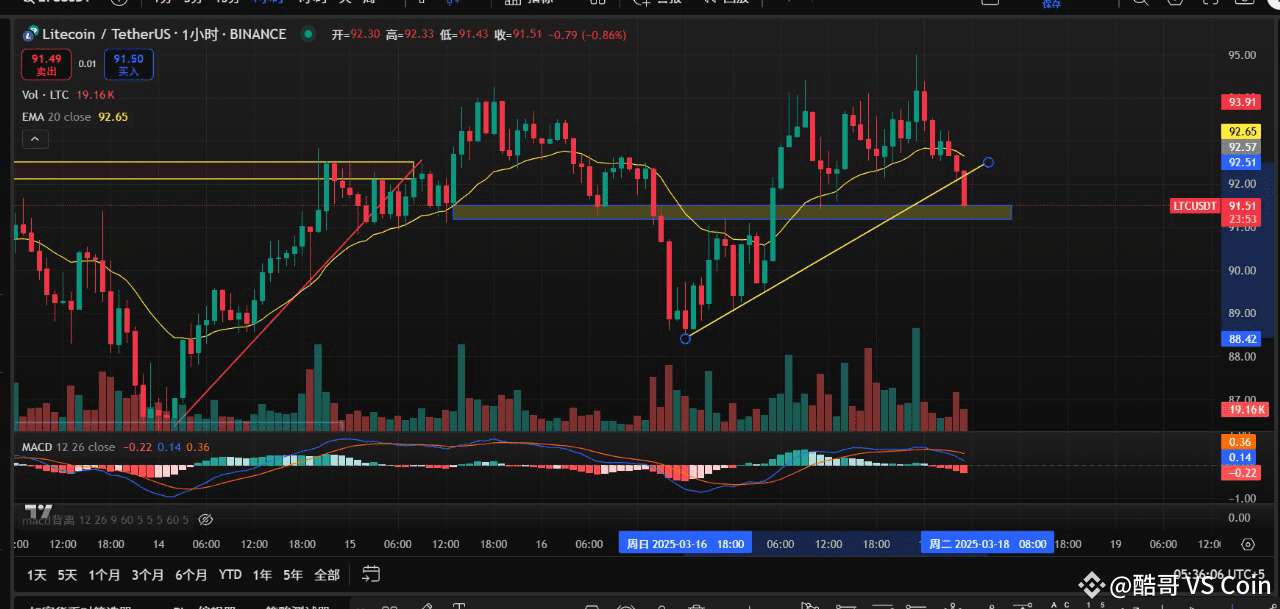Click the MACD 12 26 close legend
The image size is (1280, 609).
(68, 447)
